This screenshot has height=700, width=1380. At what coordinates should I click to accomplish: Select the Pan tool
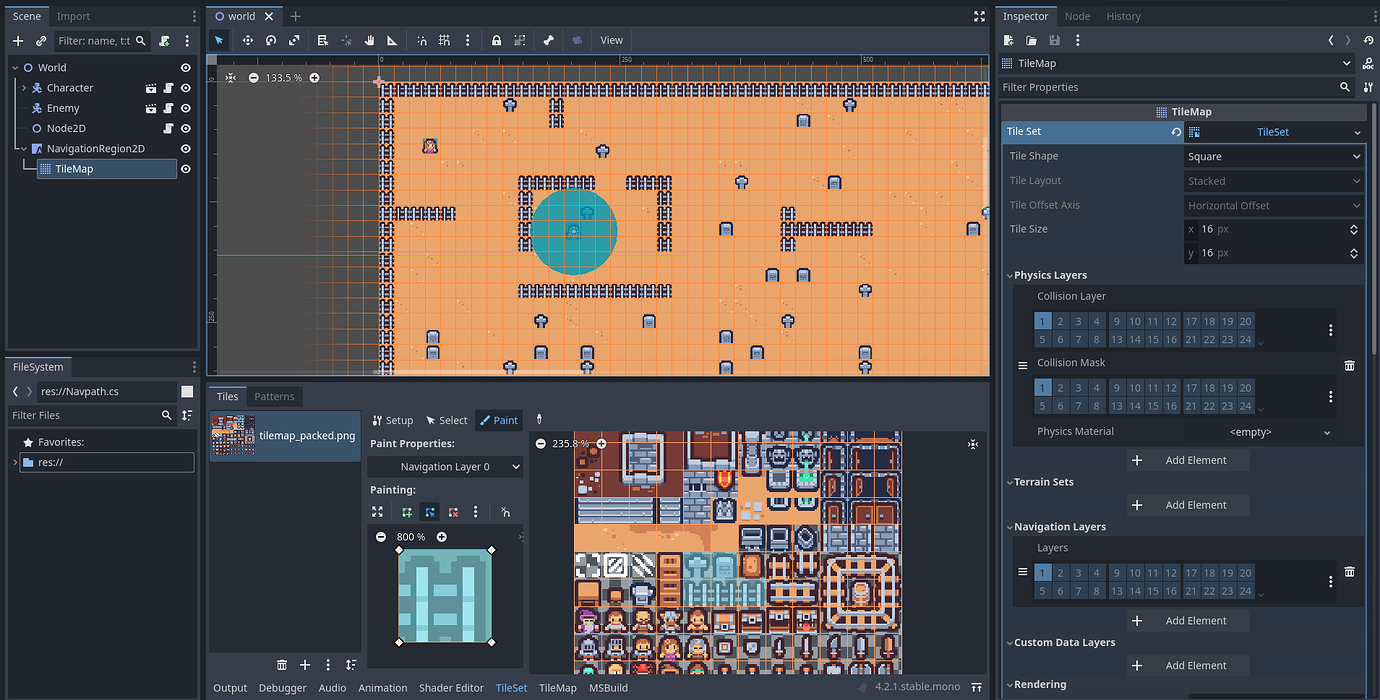coord(369,40)
